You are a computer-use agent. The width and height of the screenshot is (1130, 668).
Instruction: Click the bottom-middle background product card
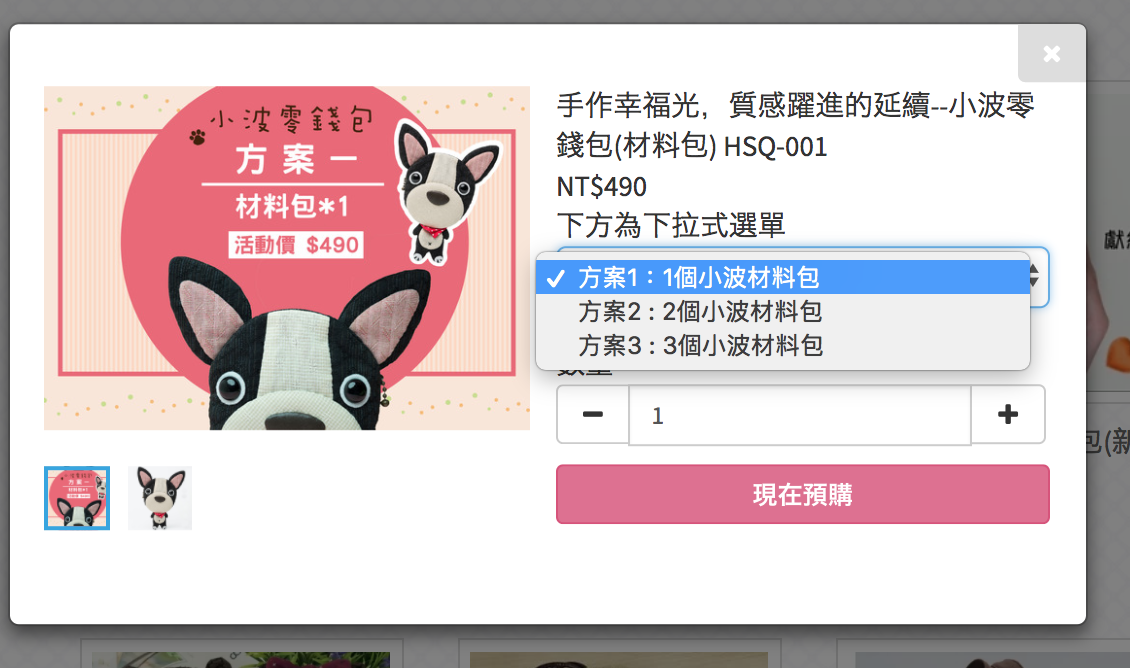click(x=619, y=654)
